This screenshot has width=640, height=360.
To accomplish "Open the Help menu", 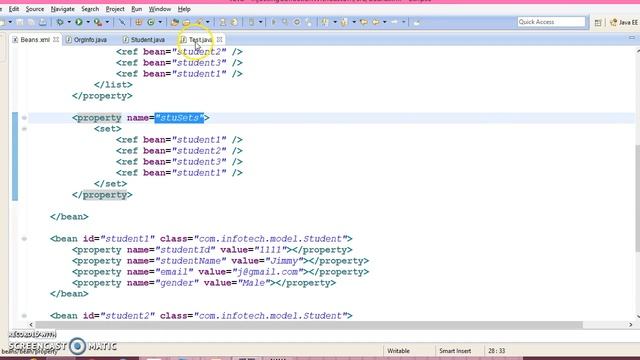I will pos(184,9).
